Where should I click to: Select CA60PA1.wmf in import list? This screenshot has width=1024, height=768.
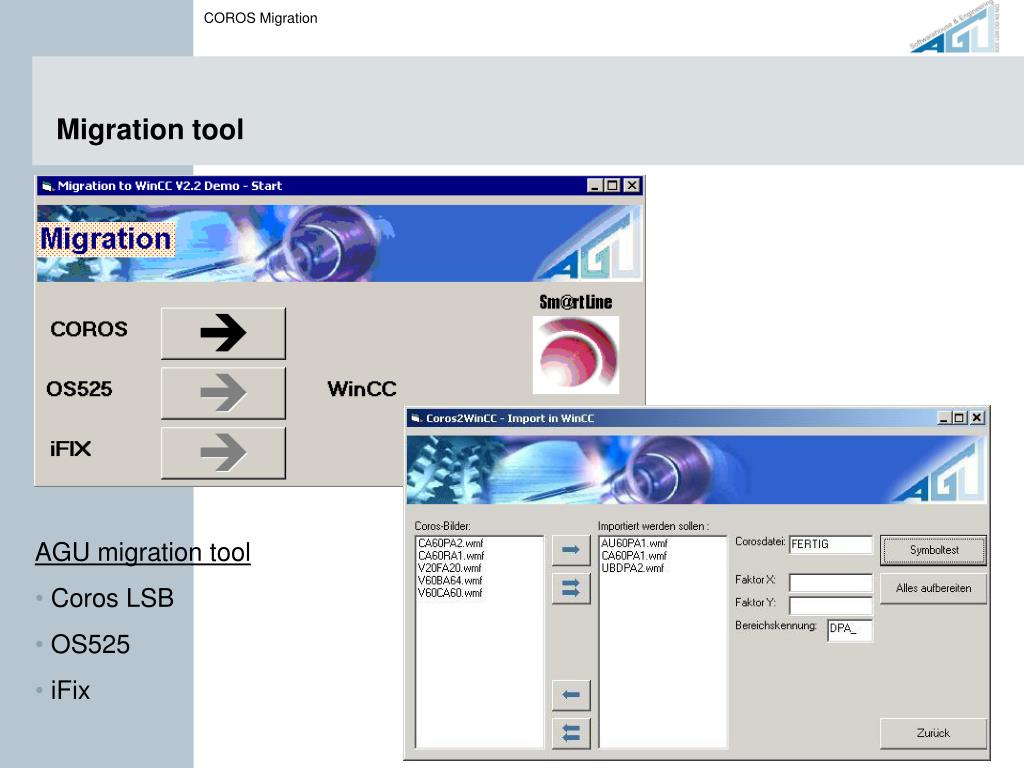tap(633, 556)
